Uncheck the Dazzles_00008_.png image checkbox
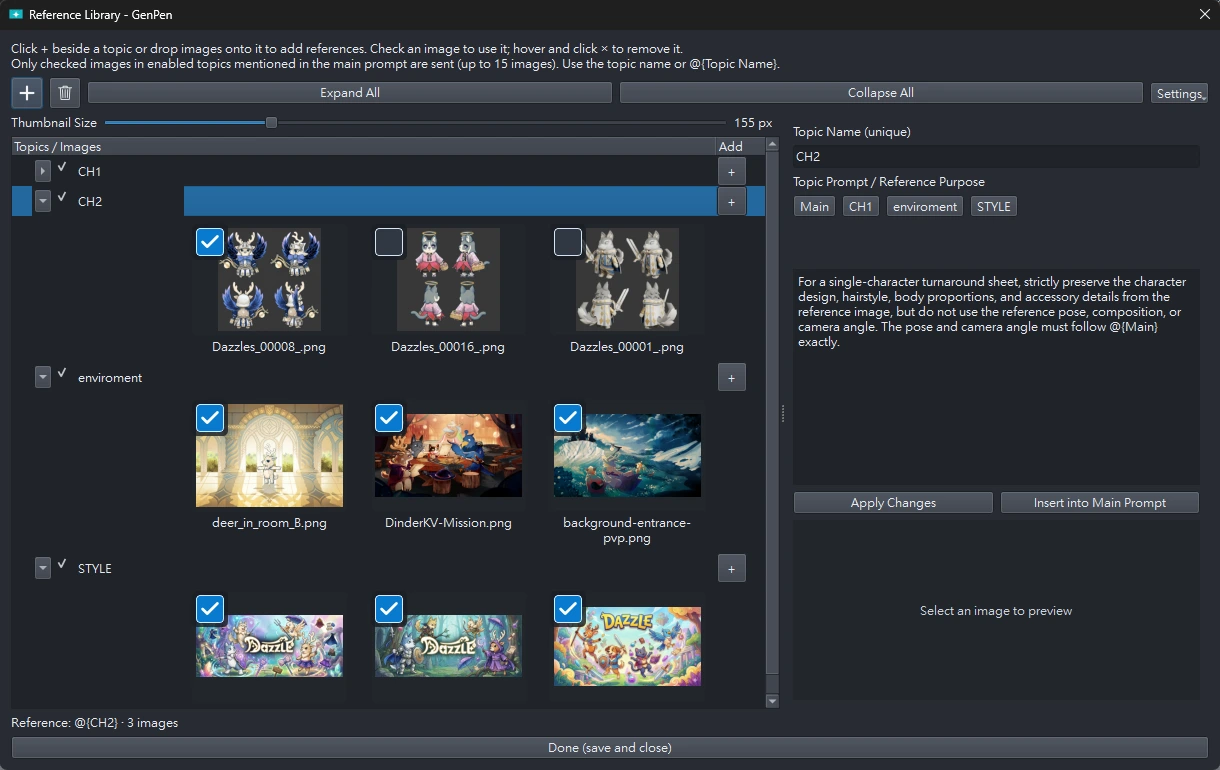The image size is (1220, 770). pyautogui.click(x=210, y=242)
